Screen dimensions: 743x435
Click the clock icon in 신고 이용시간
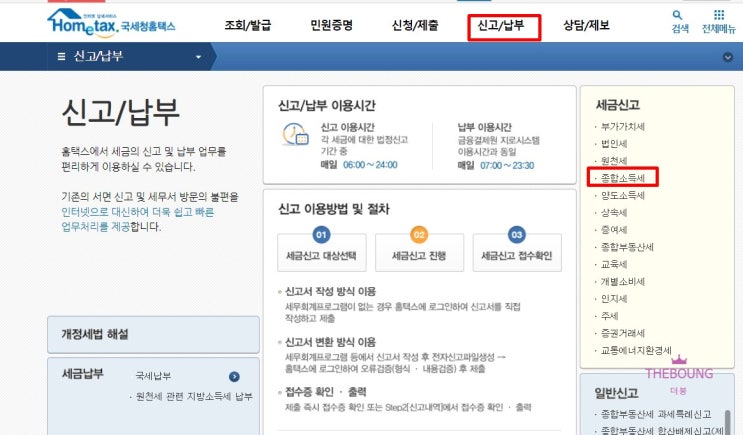tap(295, 135)
